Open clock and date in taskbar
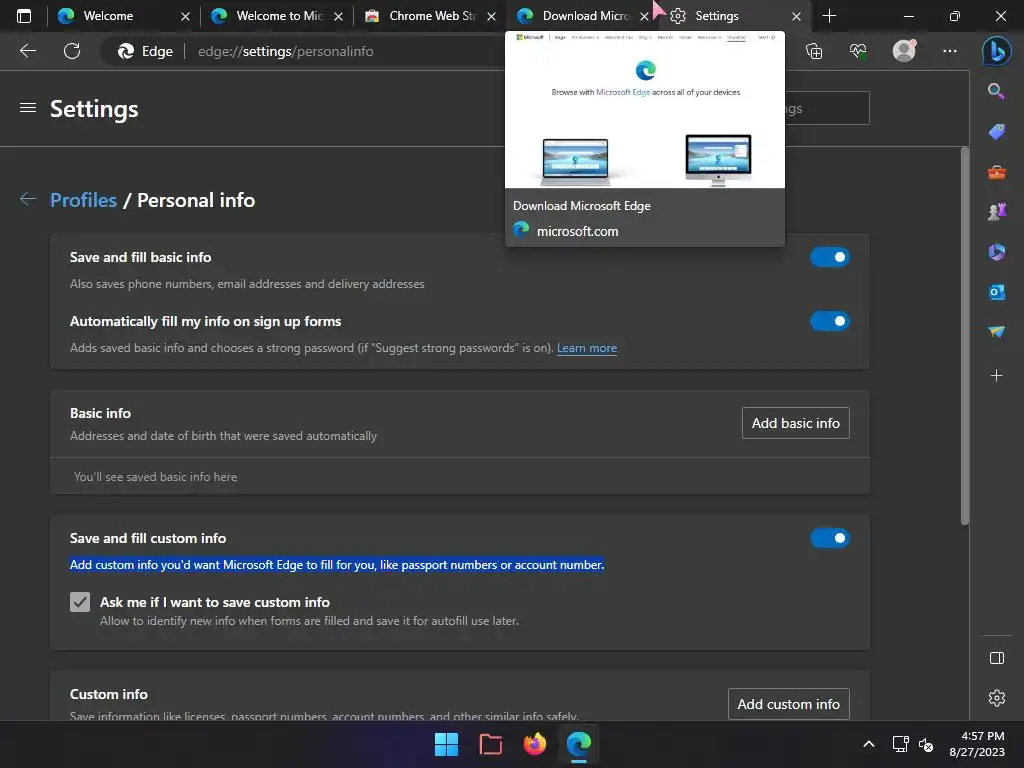This screenshot has width=1024, height=768. [x=977, y=744]
